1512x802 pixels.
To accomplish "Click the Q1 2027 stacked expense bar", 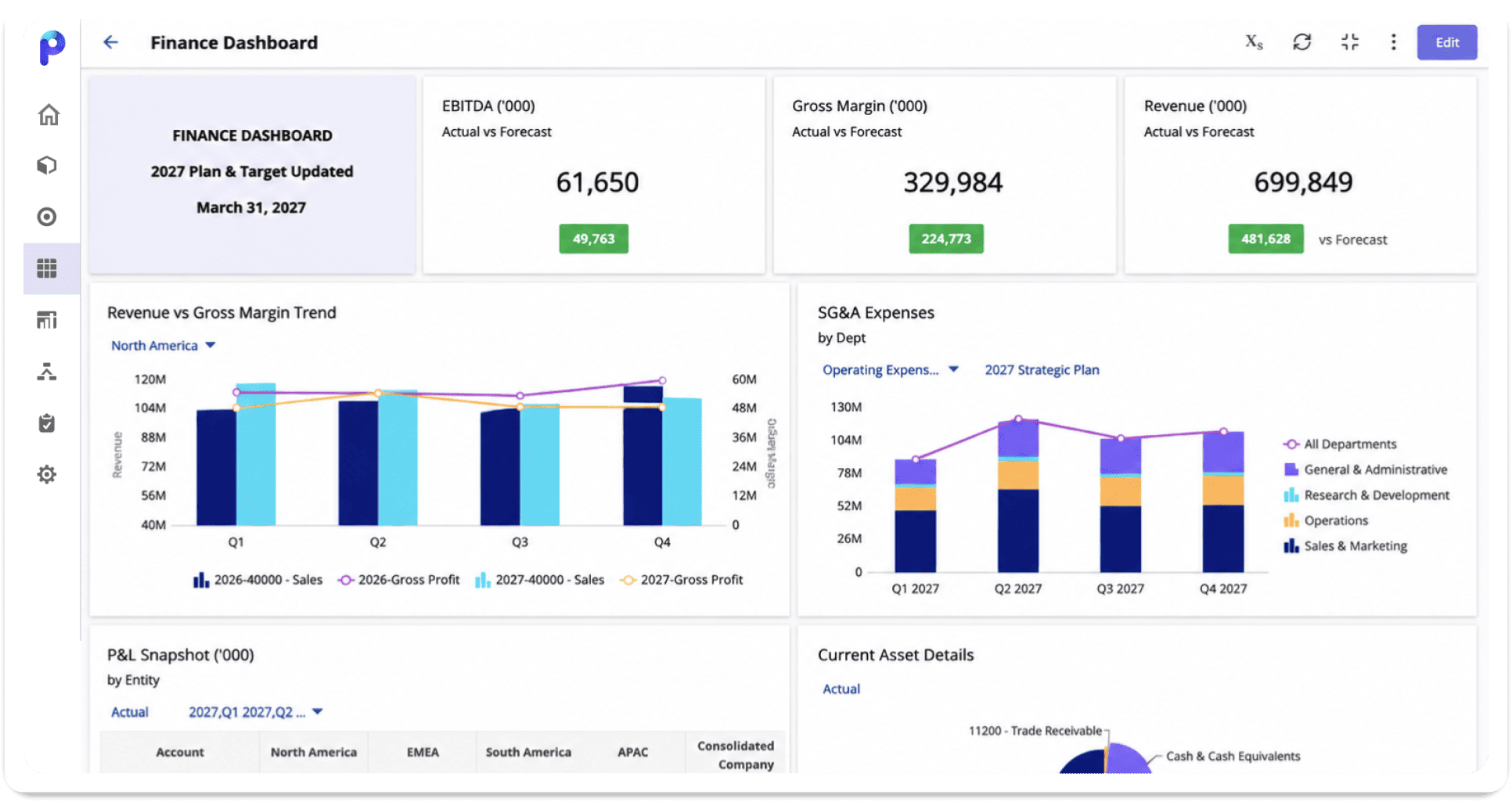I will tap(916, 516).
